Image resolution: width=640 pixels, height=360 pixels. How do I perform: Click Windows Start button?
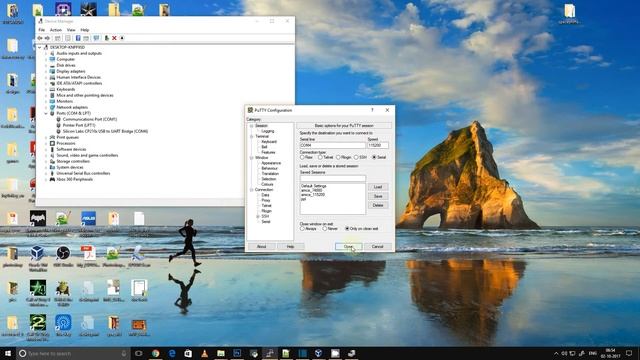(8, 353)
